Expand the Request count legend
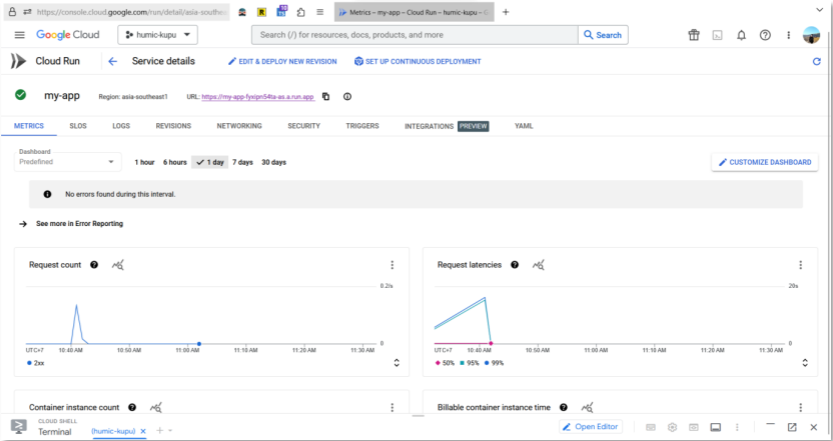The height and width of the screenshot is (441, 833). [396, 363]
